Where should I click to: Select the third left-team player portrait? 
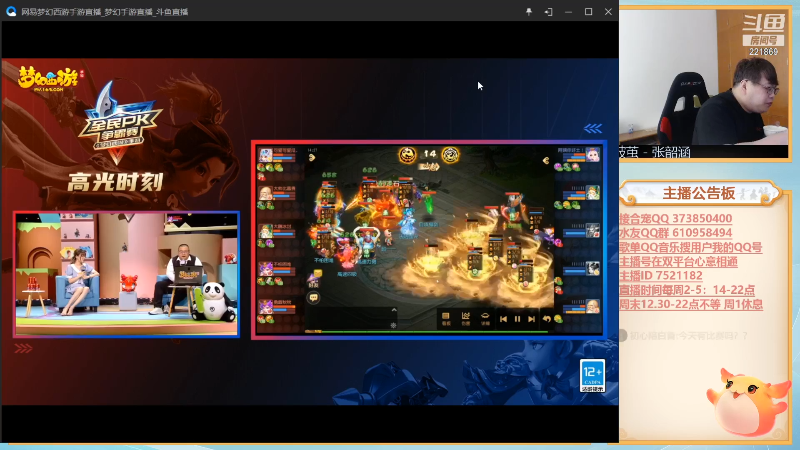coord(265,231)
